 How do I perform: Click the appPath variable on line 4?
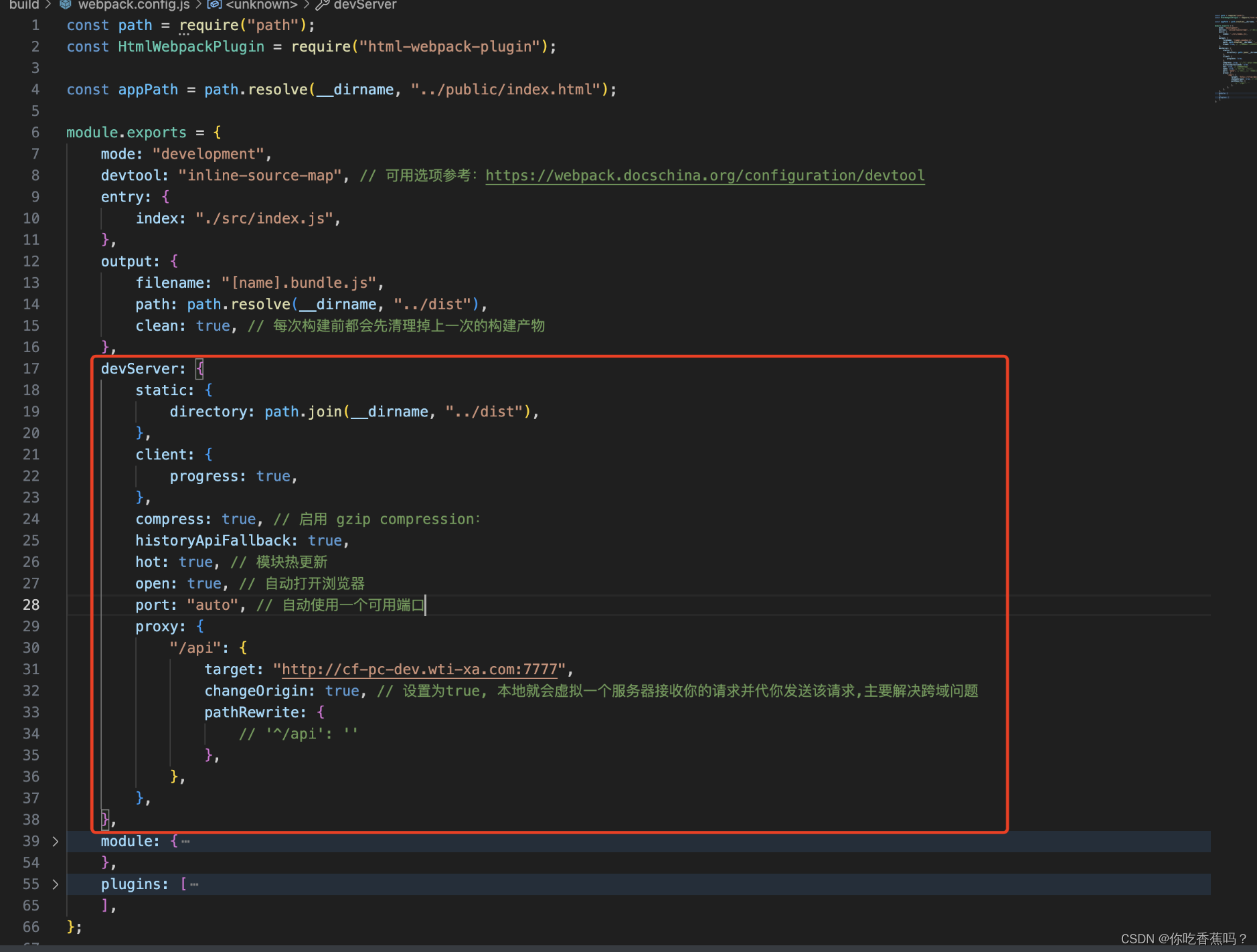148,90
